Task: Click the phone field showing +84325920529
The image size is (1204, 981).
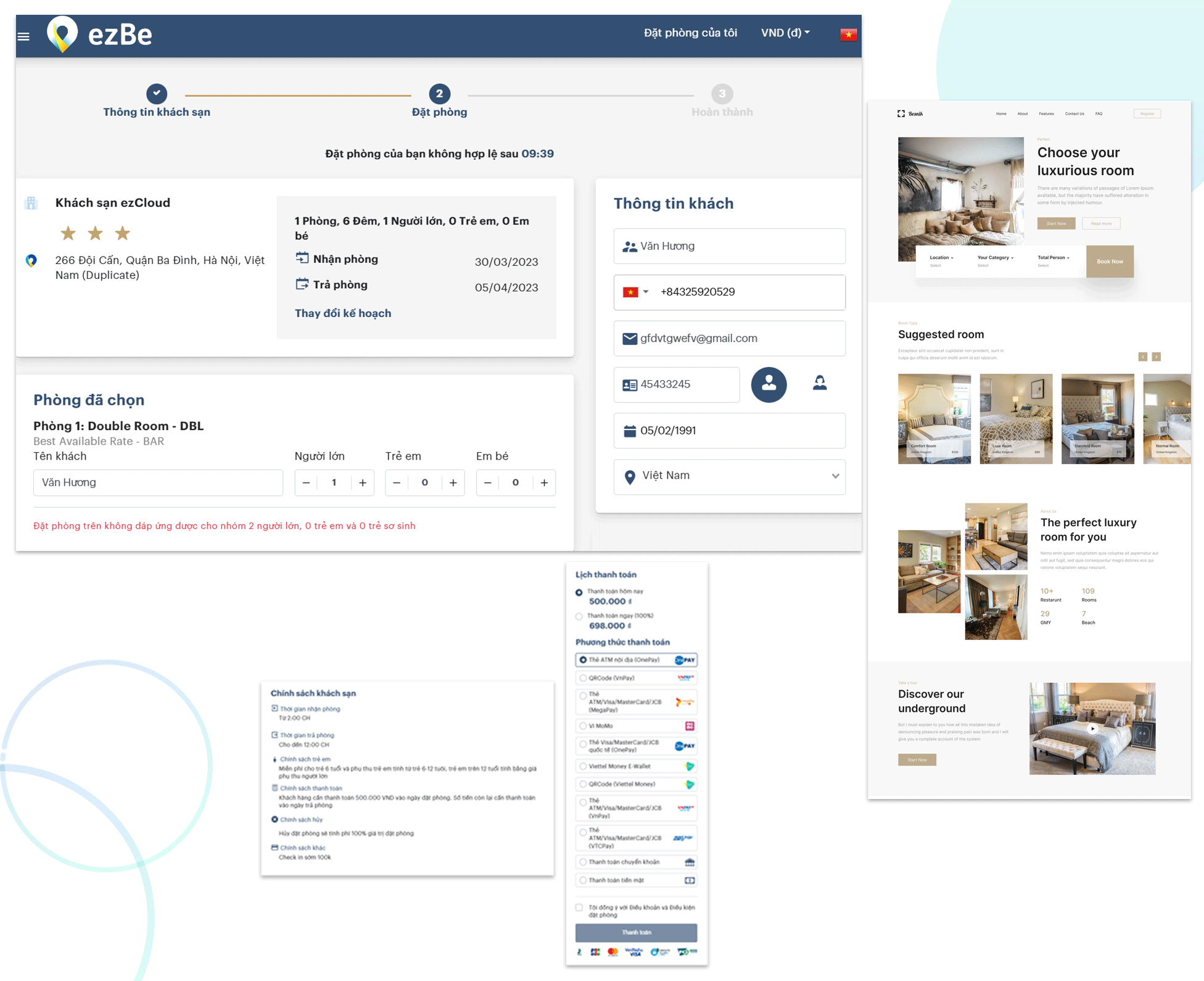Action: (729, 292)
